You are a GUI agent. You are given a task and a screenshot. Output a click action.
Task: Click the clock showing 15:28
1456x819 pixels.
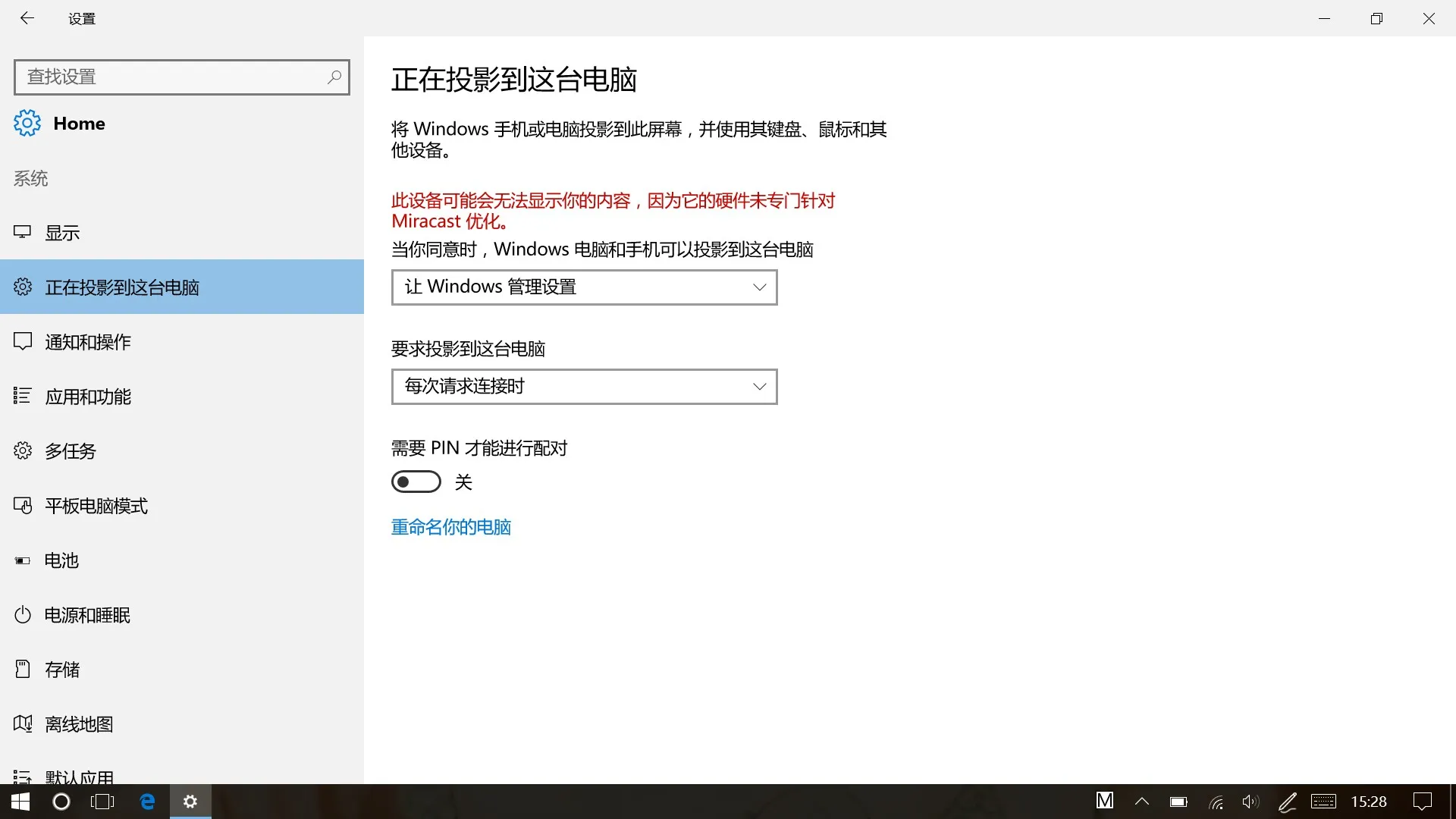1369,802
